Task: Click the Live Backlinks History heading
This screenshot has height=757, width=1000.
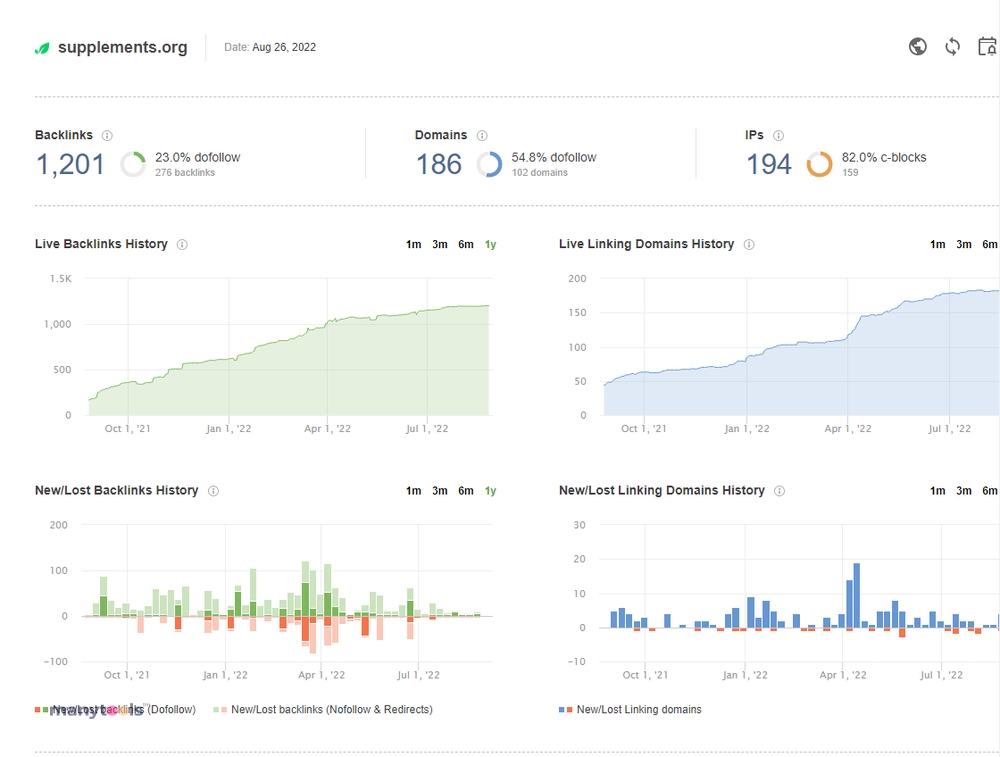Action: click(101, 244)
